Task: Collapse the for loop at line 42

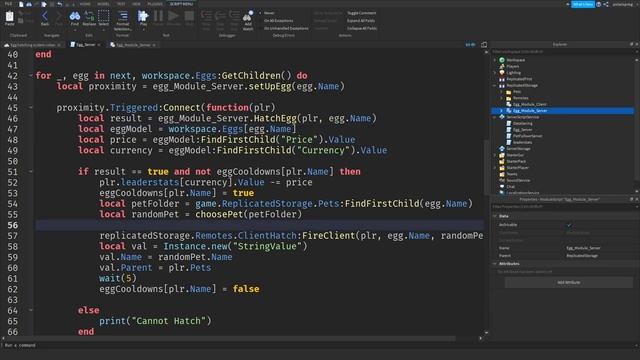Action: tap(31, 76)
